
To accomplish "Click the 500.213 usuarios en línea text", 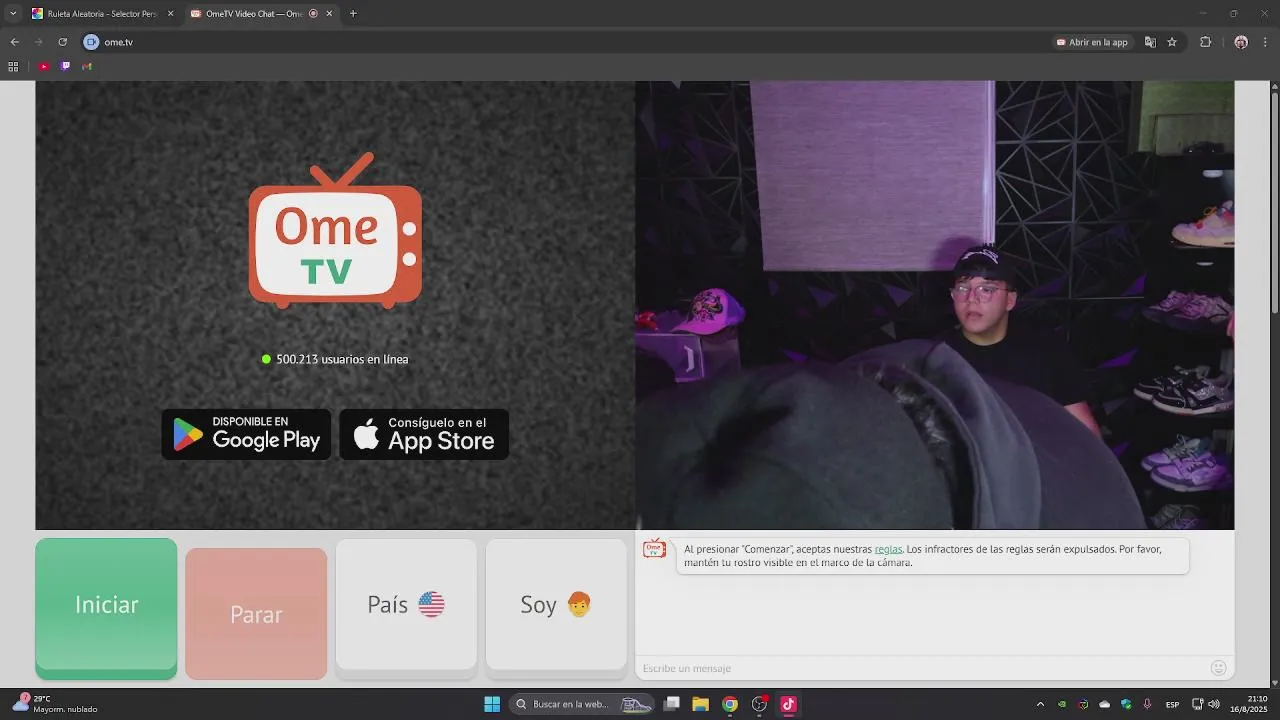I will click(x=342, y=359).
